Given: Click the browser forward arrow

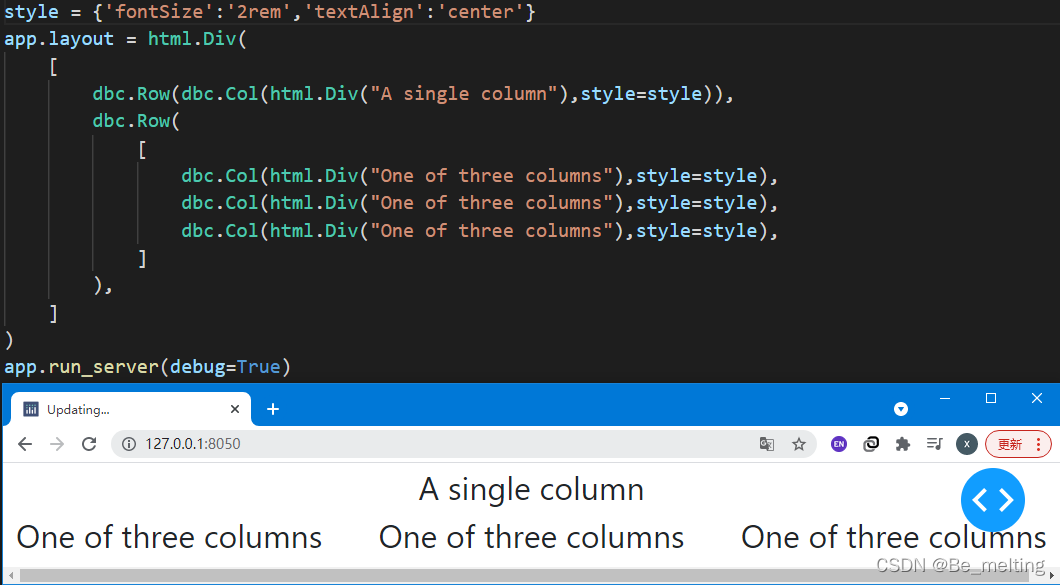Looking at the screenshot, I should [57, 444].
